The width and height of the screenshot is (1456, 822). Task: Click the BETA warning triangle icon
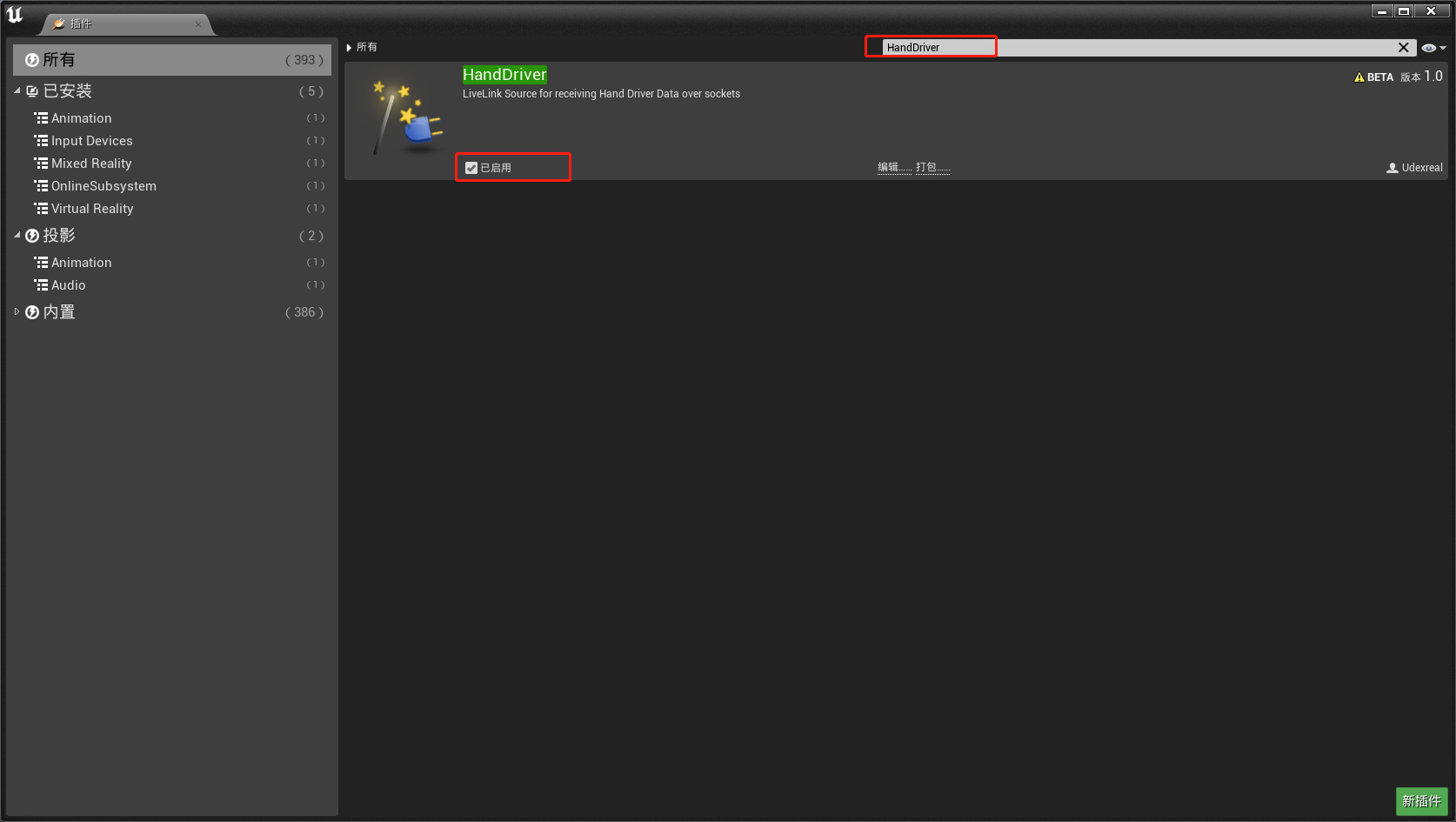[1359, 77]
